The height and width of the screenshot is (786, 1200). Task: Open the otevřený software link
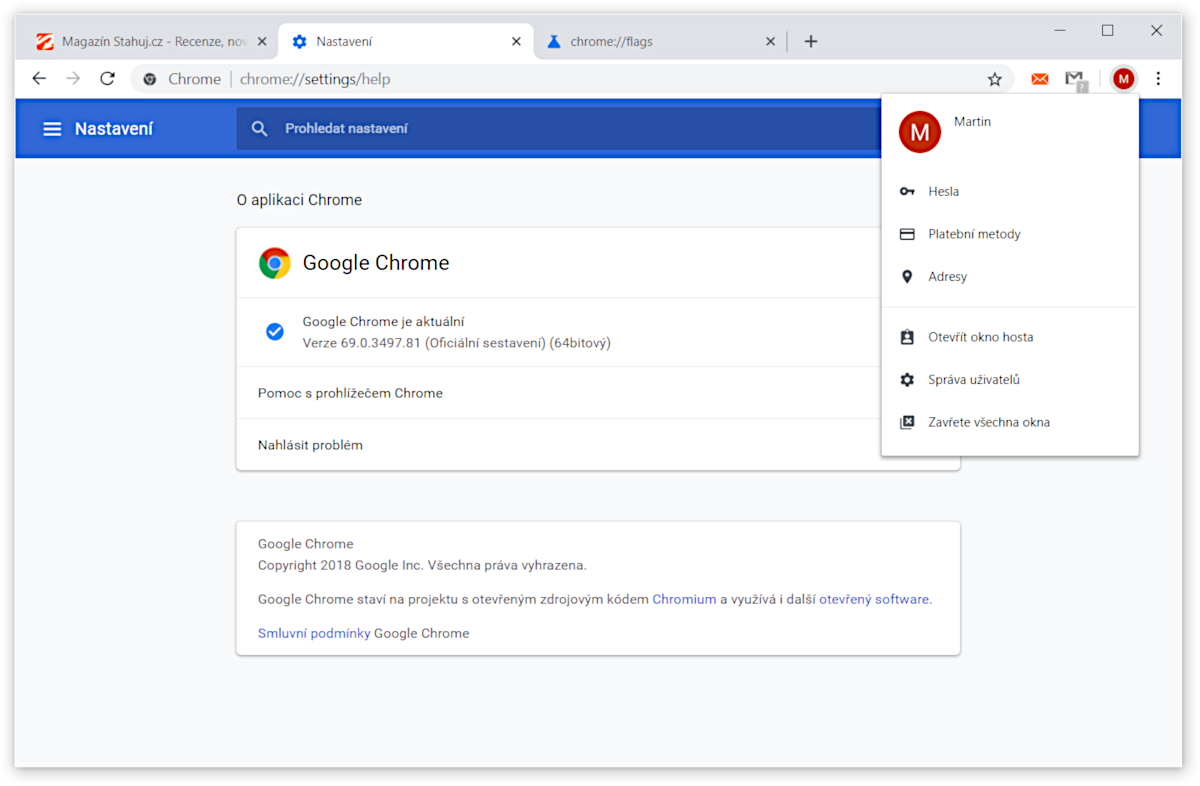875,599
